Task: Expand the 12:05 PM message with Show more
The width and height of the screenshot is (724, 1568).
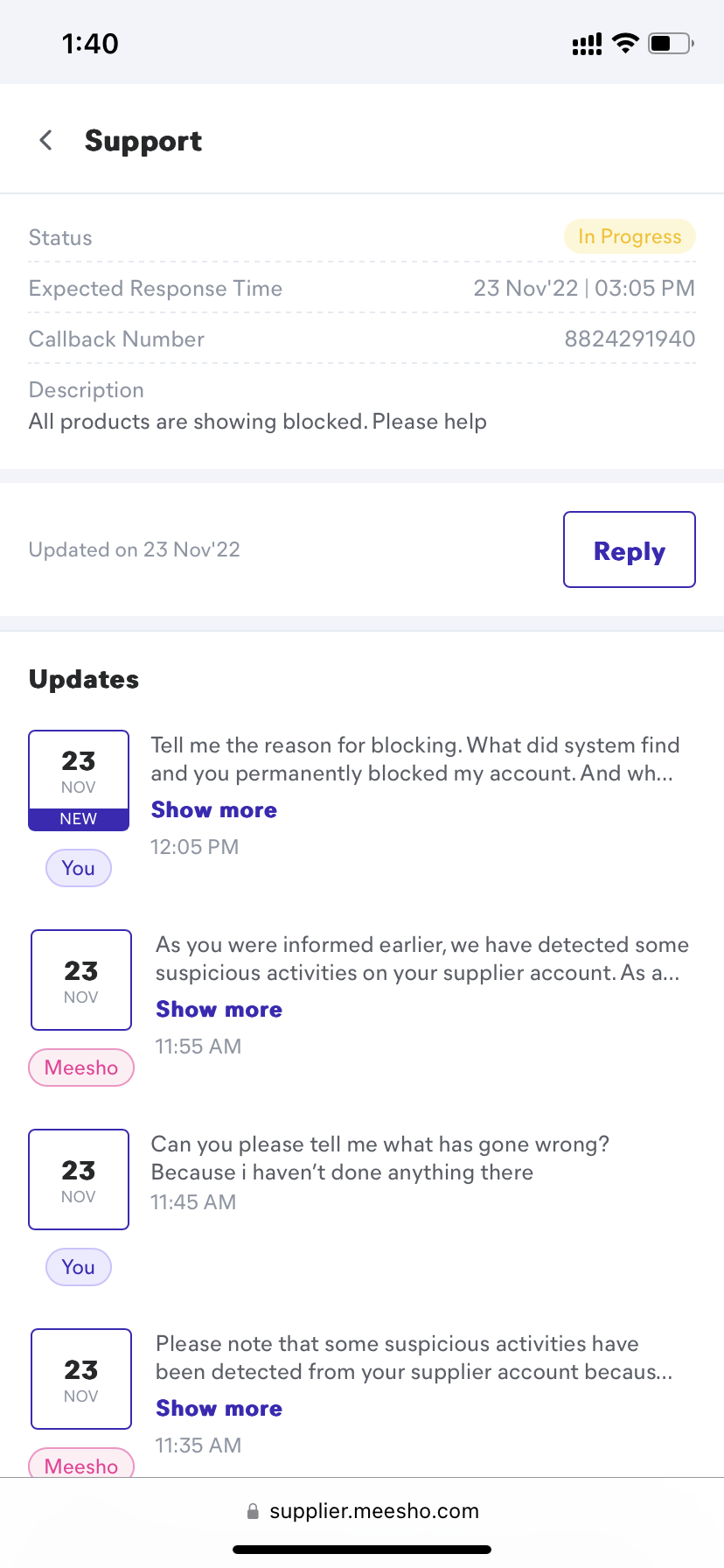Action: (214, 810)
